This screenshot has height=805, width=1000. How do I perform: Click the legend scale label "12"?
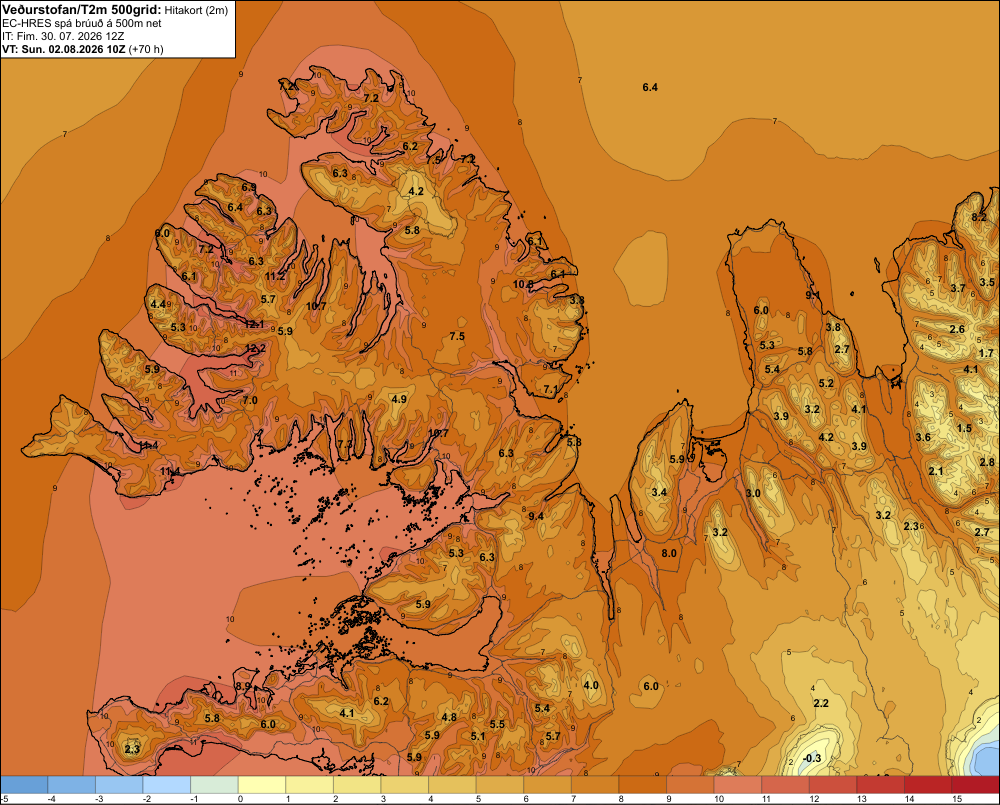point(814,799)
